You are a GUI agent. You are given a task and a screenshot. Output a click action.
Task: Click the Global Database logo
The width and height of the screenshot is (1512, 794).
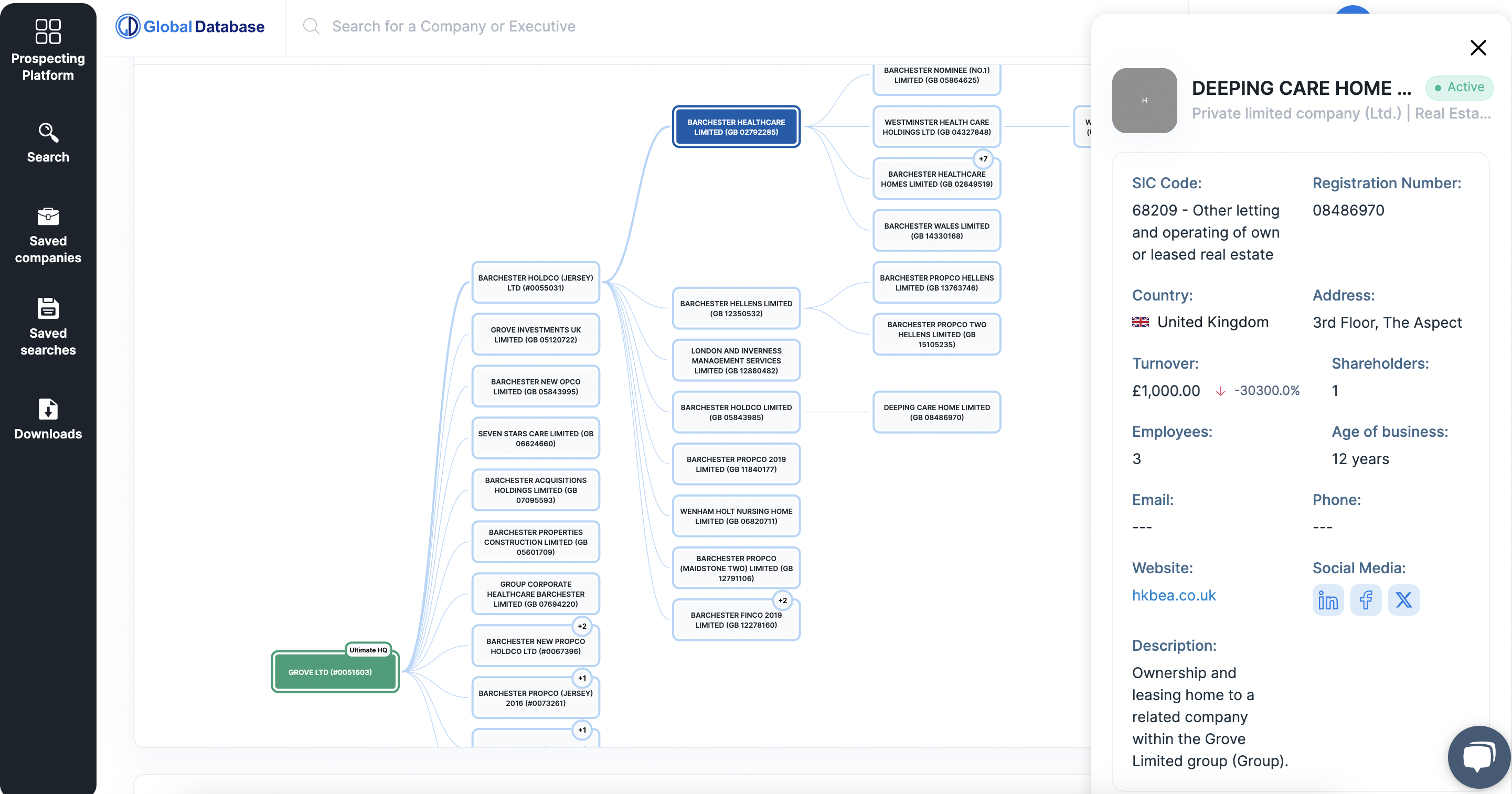(x=190, y=26)
